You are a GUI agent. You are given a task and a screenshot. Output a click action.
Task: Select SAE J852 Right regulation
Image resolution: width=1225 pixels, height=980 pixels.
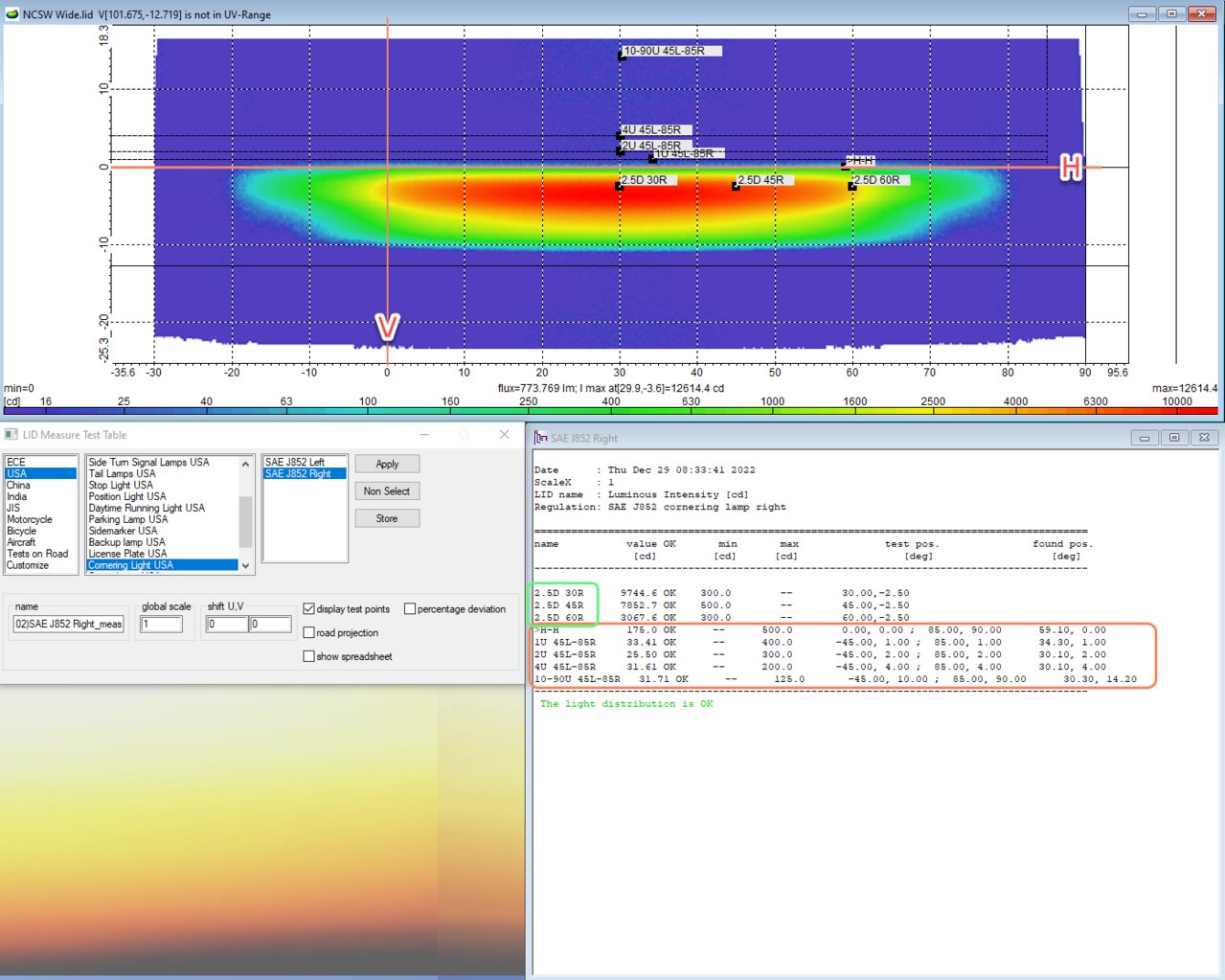[305, 473]
